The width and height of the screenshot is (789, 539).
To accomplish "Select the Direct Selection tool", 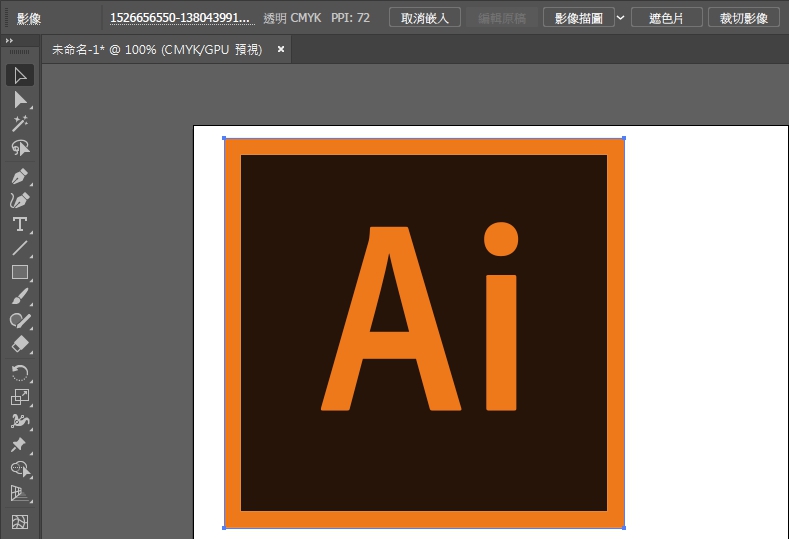I will click(x=20, y=100).
